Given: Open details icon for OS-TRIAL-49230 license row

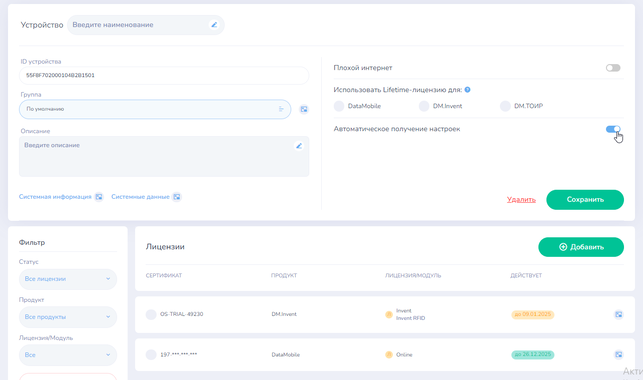Looking at the screenshot, I should click(618, 314).
